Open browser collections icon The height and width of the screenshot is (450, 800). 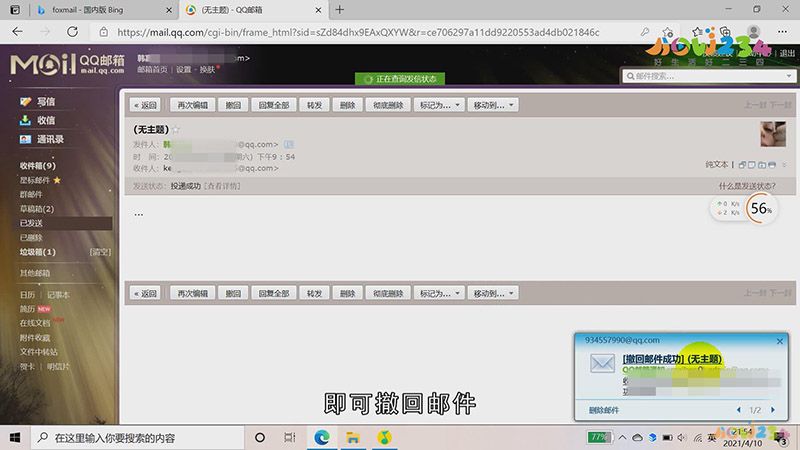[725, 32]
